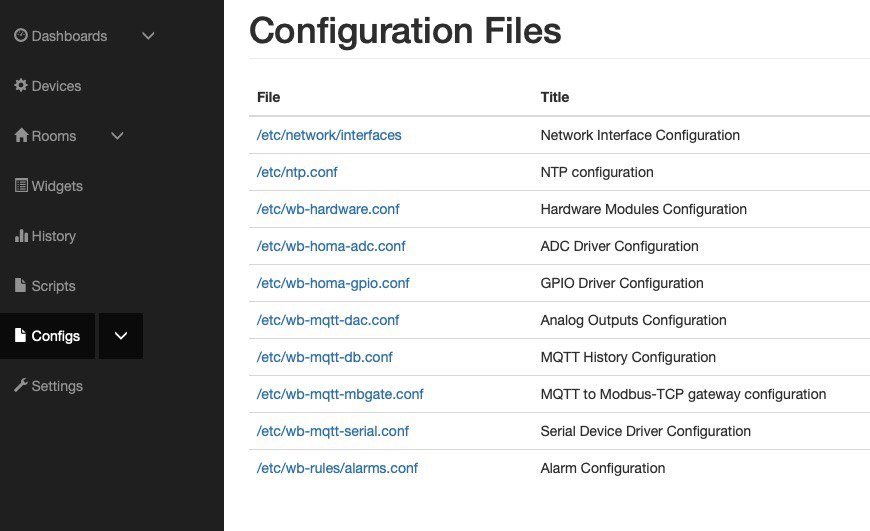Open /etc/wb-rules/alarms.conf link
The width and height of the screenshot is (870, 531).
tap(337, 468)
